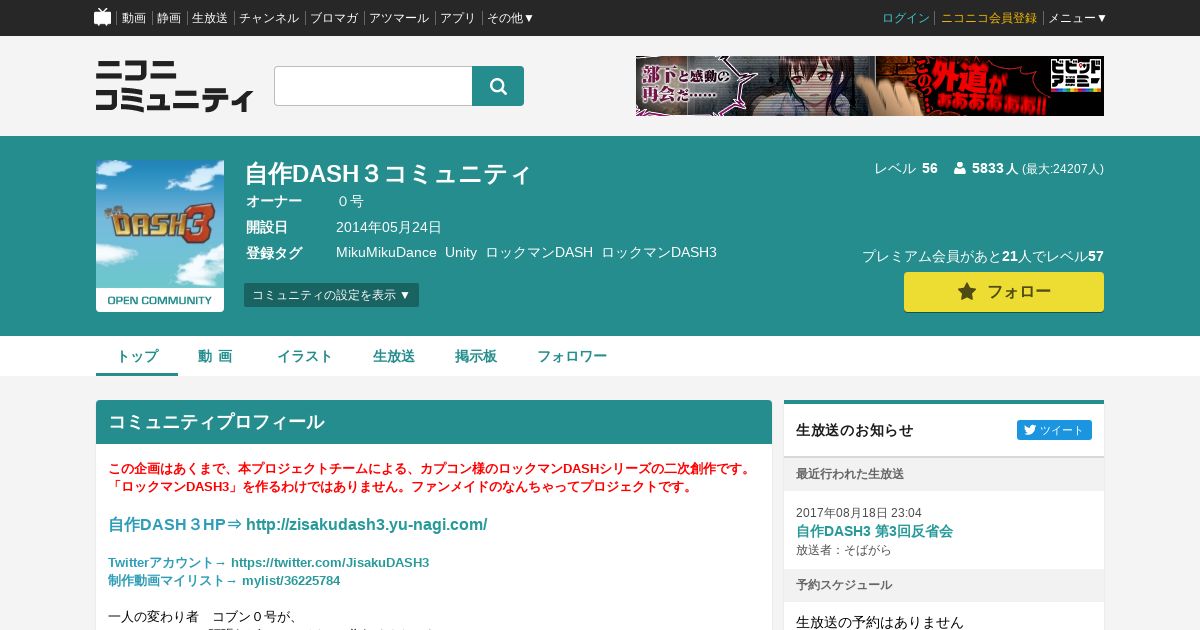Click the ニコニコ会員登録 link
Image resolution: width=1200 pixels, height=630 pixels.
click(989, 18)
